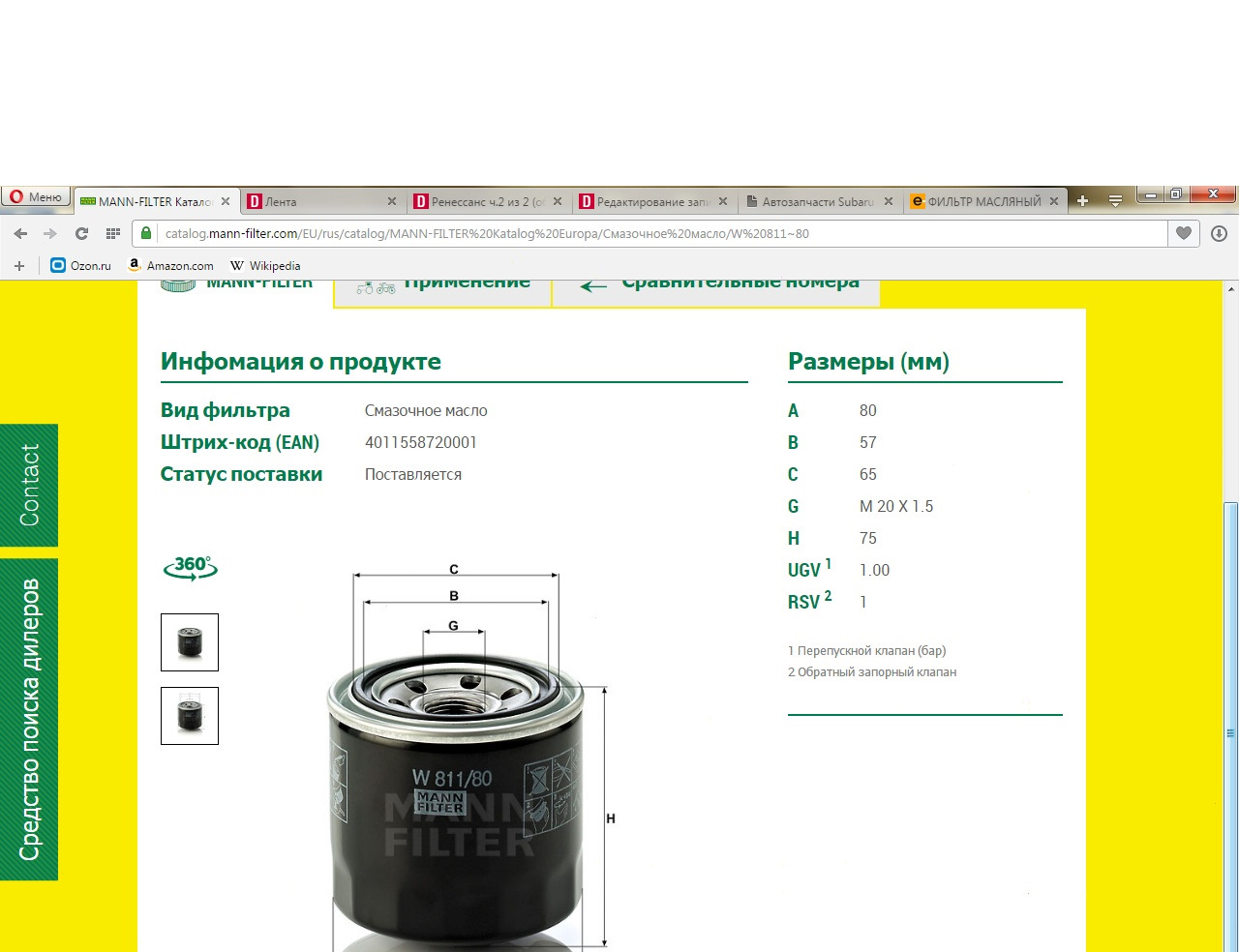Click the 'Штрих-код (EAN)' label
The width and height of the screenshot is (1239, 952).
pos(240,442)
